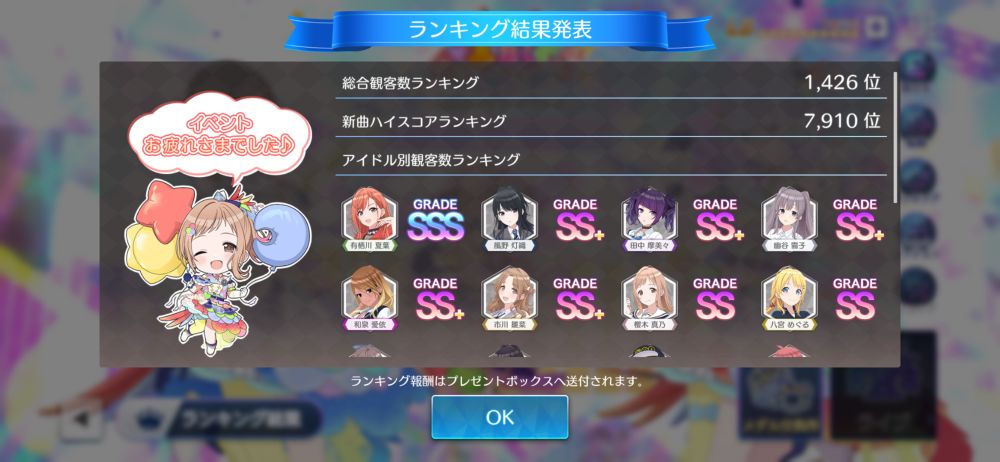This screenshot has height=462, width=1000.
Task: Select 和泉 愛依 idol portrait
Action: pyautogui.click(x=369, y=298)
